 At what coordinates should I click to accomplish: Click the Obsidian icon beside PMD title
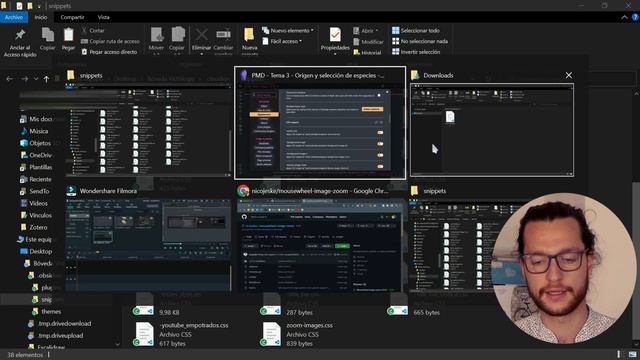(244, 75)
